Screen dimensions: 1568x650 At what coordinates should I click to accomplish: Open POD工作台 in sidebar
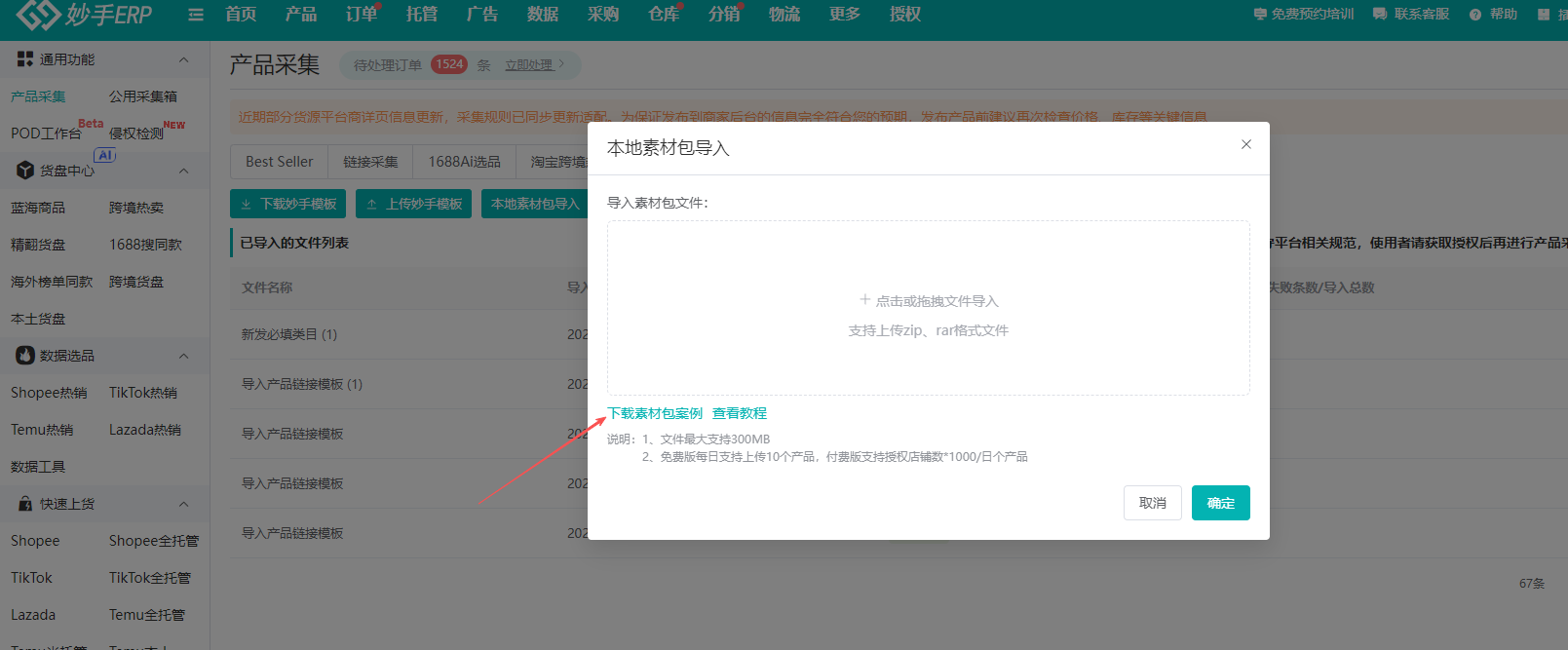[46, 134]
